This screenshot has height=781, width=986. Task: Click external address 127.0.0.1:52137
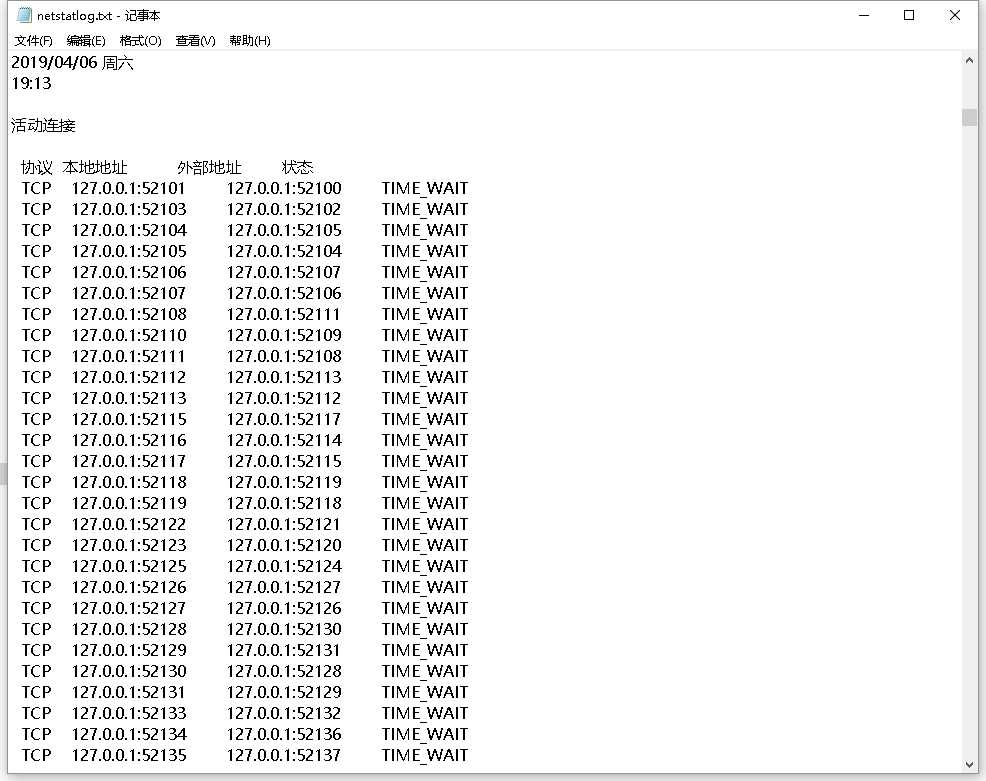coord(284,755)
